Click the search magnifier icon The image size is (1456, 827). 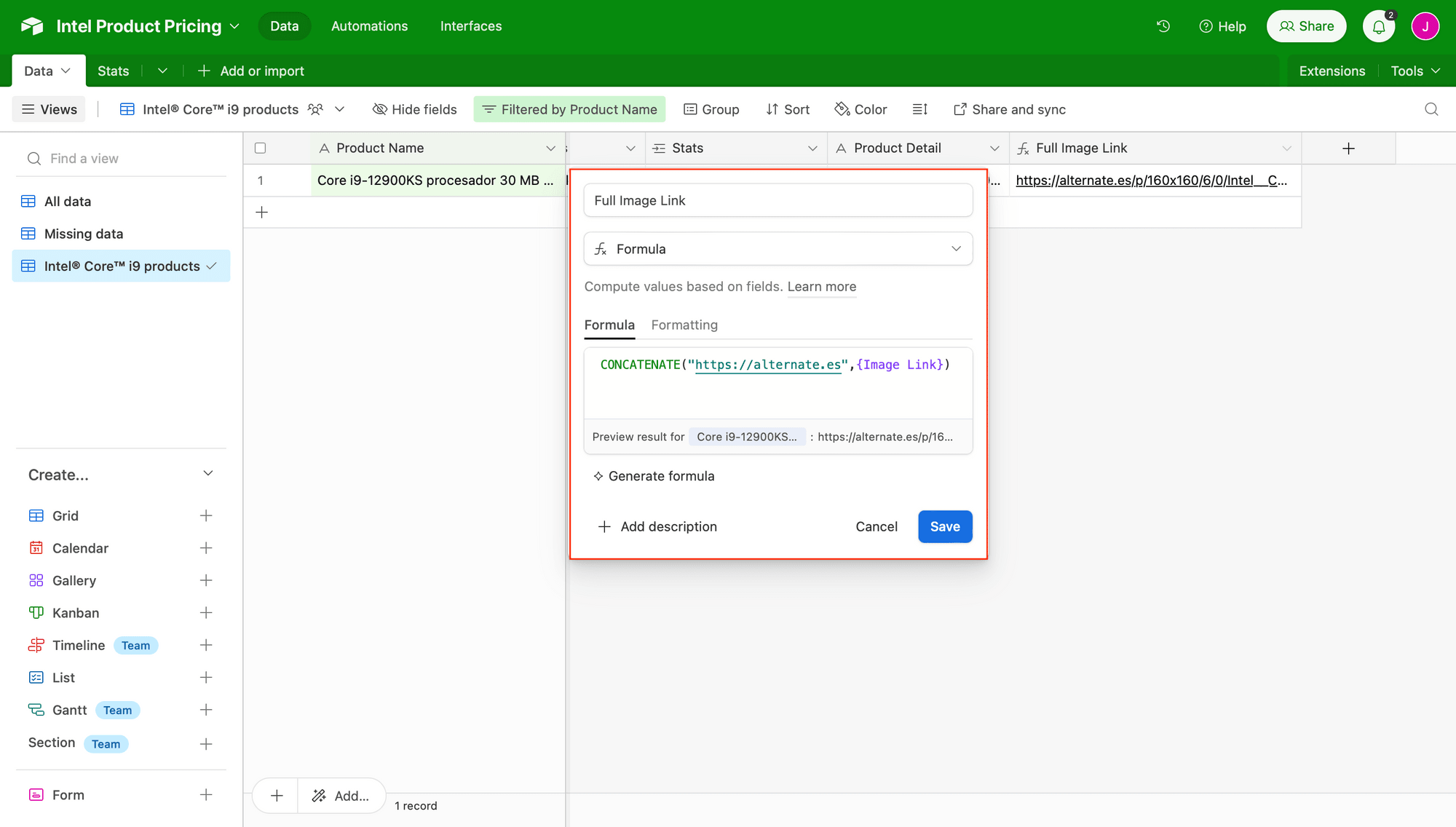click(1431, 109)
